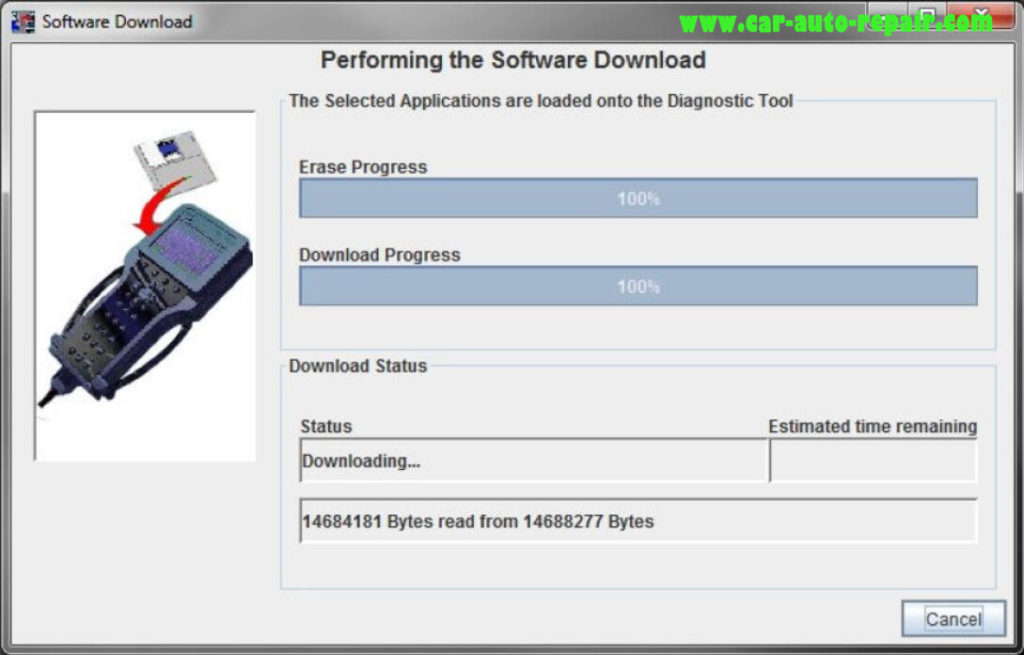Click the Cancel button

point(953,618)
